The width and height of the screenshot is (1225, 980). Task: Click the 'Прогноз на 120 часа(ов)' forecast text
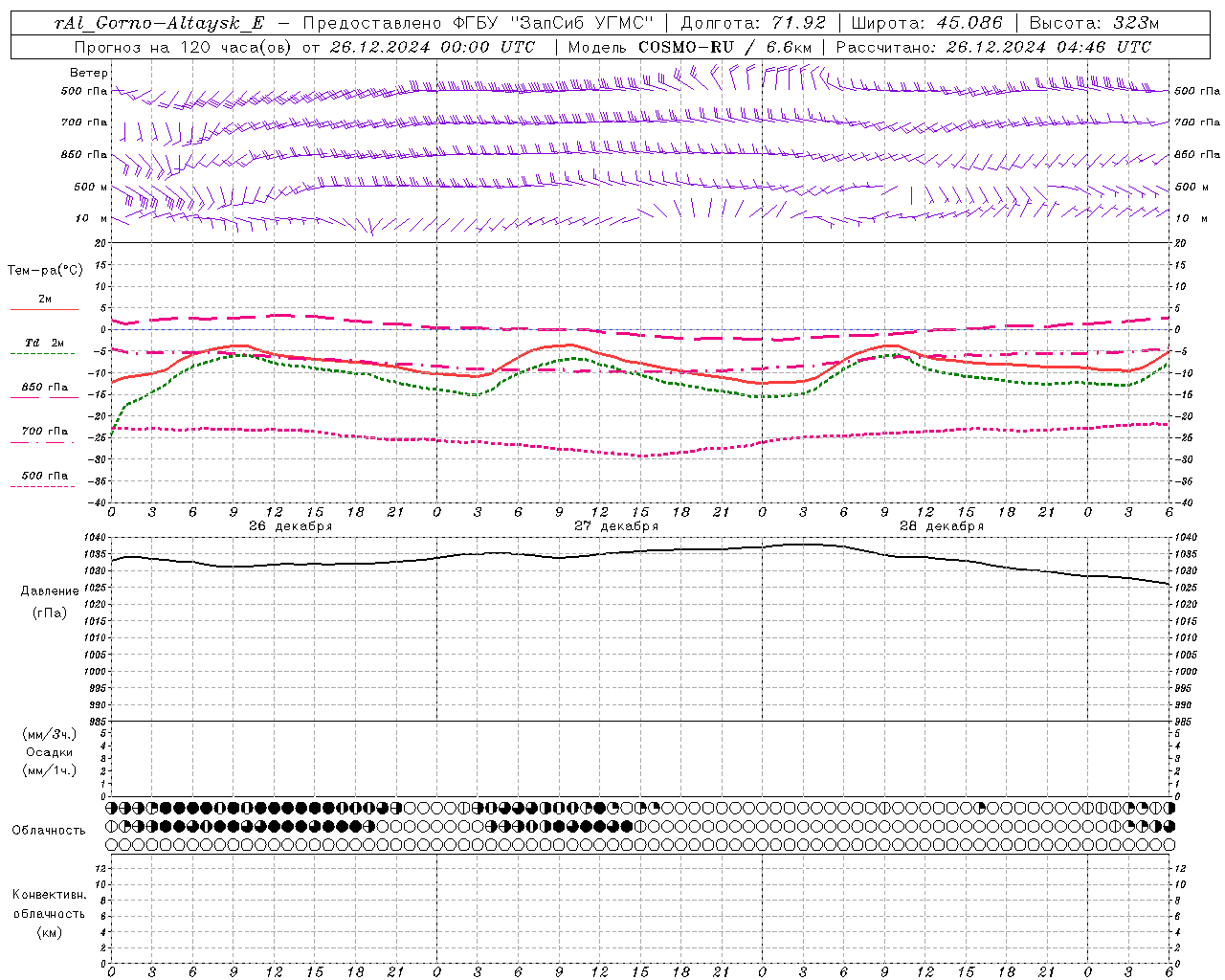(184, 47)
